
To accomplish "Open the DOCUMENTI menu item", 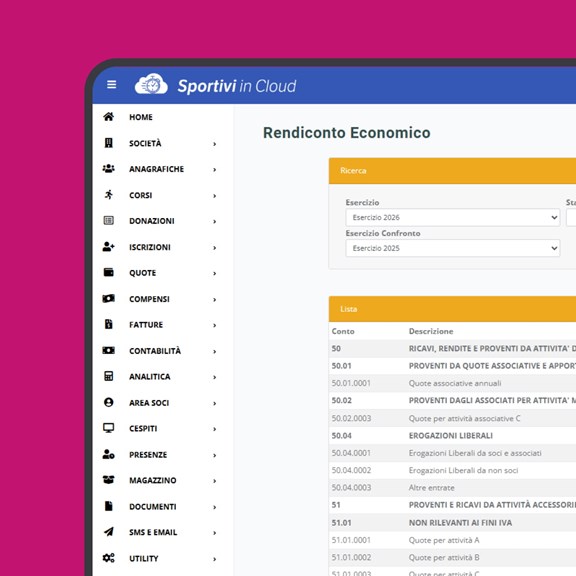I will 153,507.
